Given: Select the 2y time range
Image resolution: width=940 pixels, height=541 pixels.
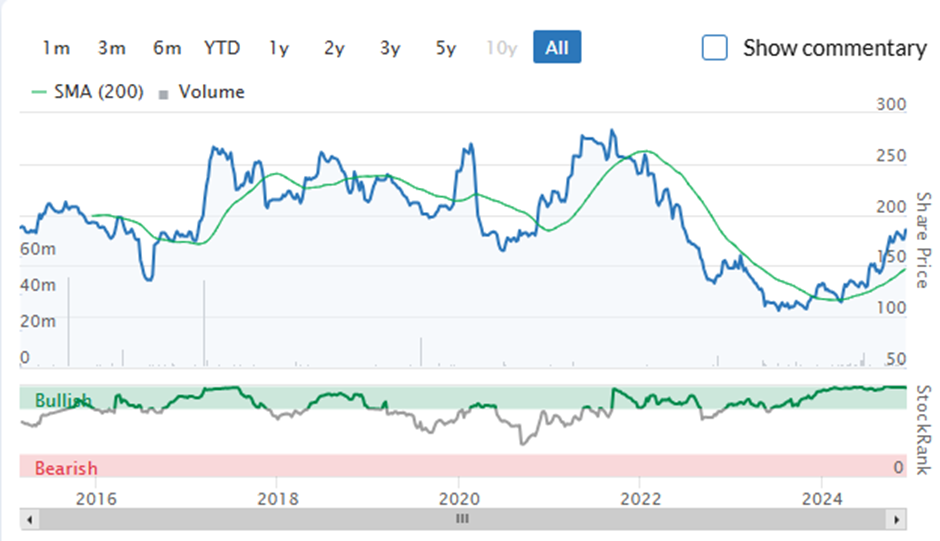Looking at the screenshot, I should tap(334, 47).
